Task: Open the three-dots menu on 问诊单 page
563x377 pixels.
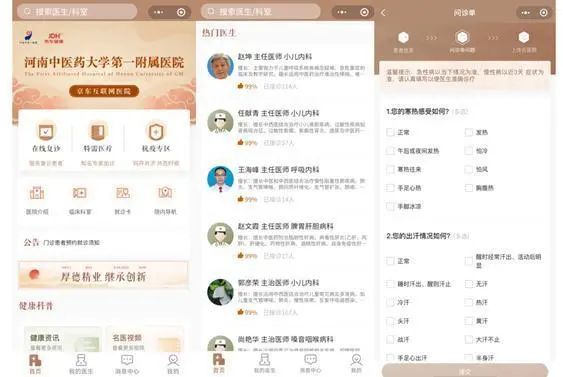Action: point(526,13)
